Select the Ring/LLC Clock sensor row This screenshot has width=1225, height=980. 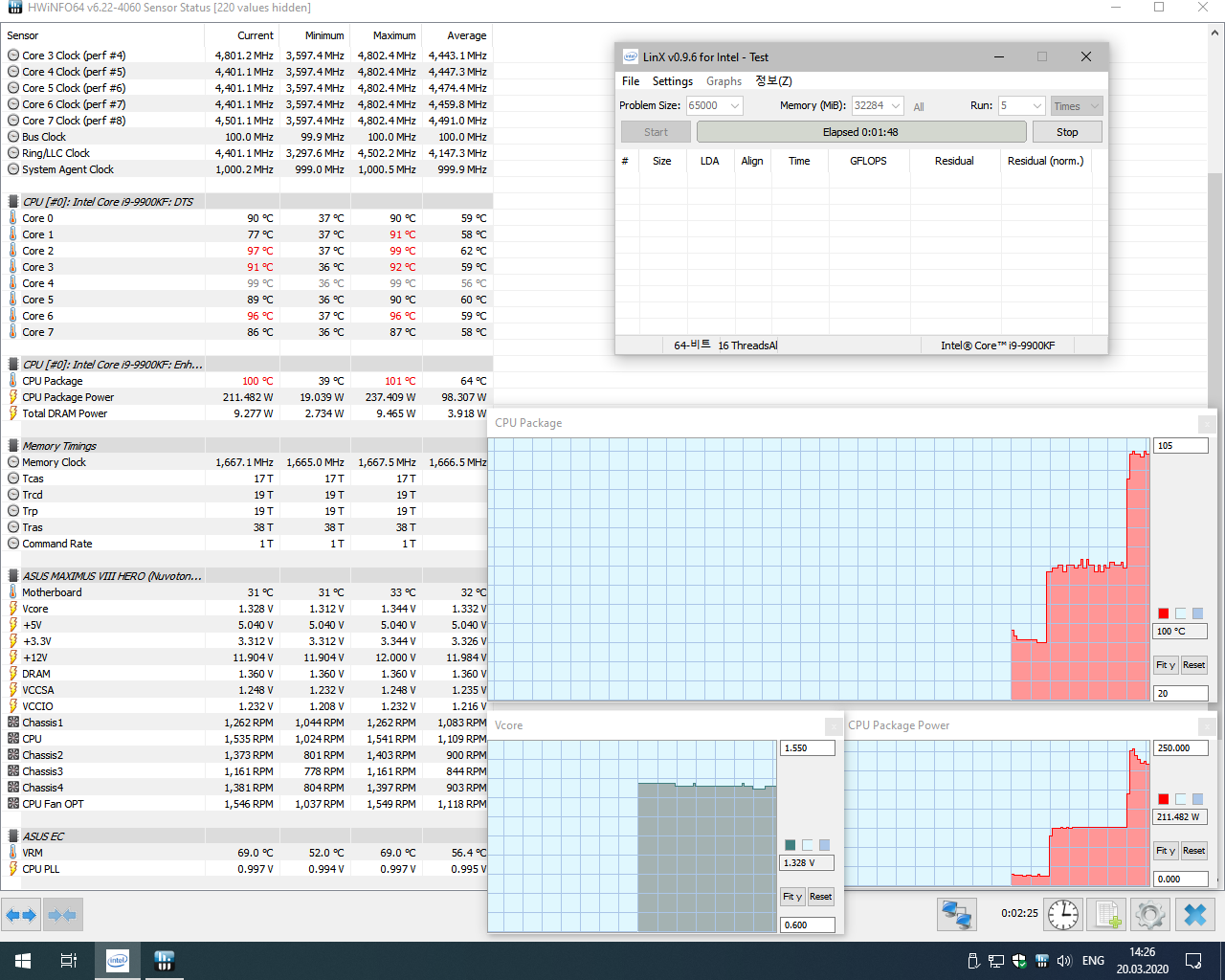pos(247,153)
